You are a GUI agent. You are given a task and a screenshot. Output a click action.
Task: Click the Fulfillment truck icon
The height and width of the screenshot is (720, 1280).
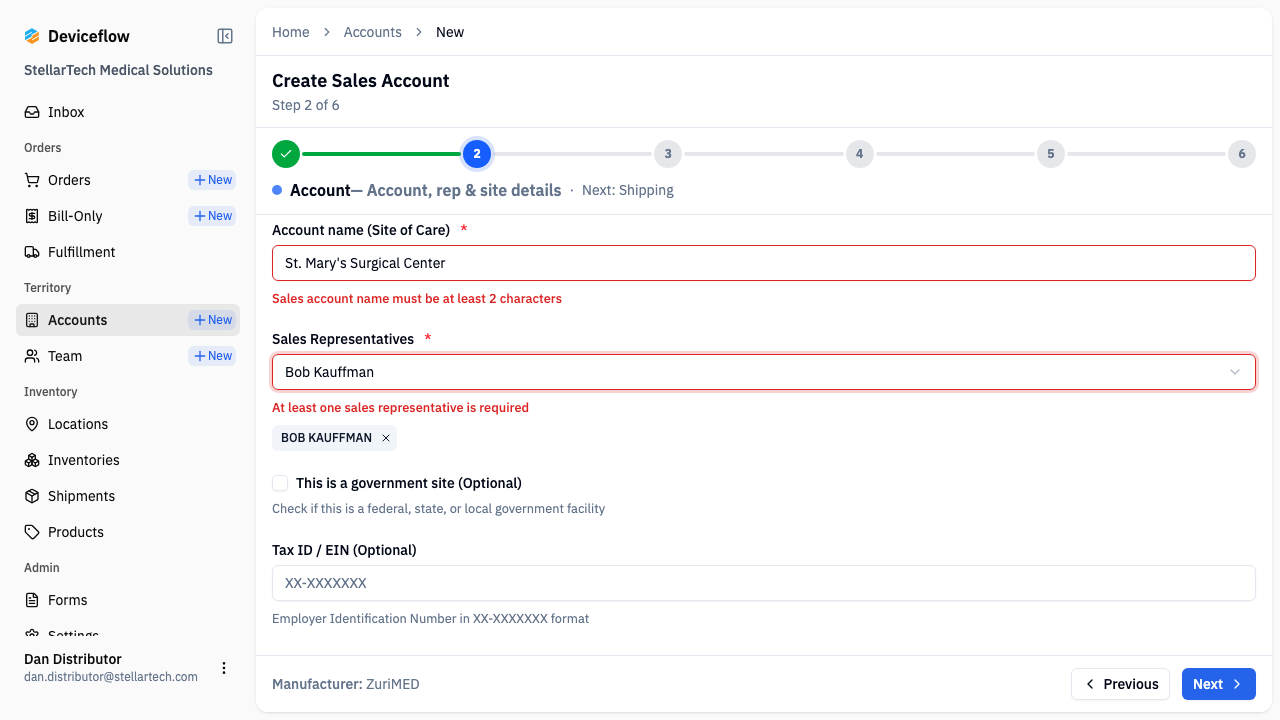coord(32,252)
